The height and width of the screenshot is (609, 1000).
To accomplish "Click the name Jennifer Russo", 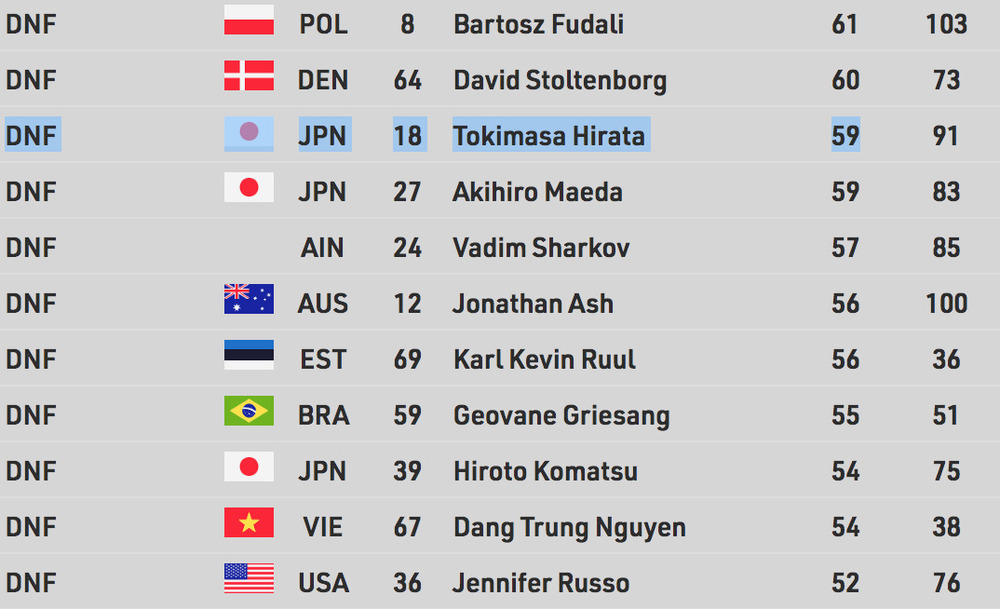I will (541, 582).
